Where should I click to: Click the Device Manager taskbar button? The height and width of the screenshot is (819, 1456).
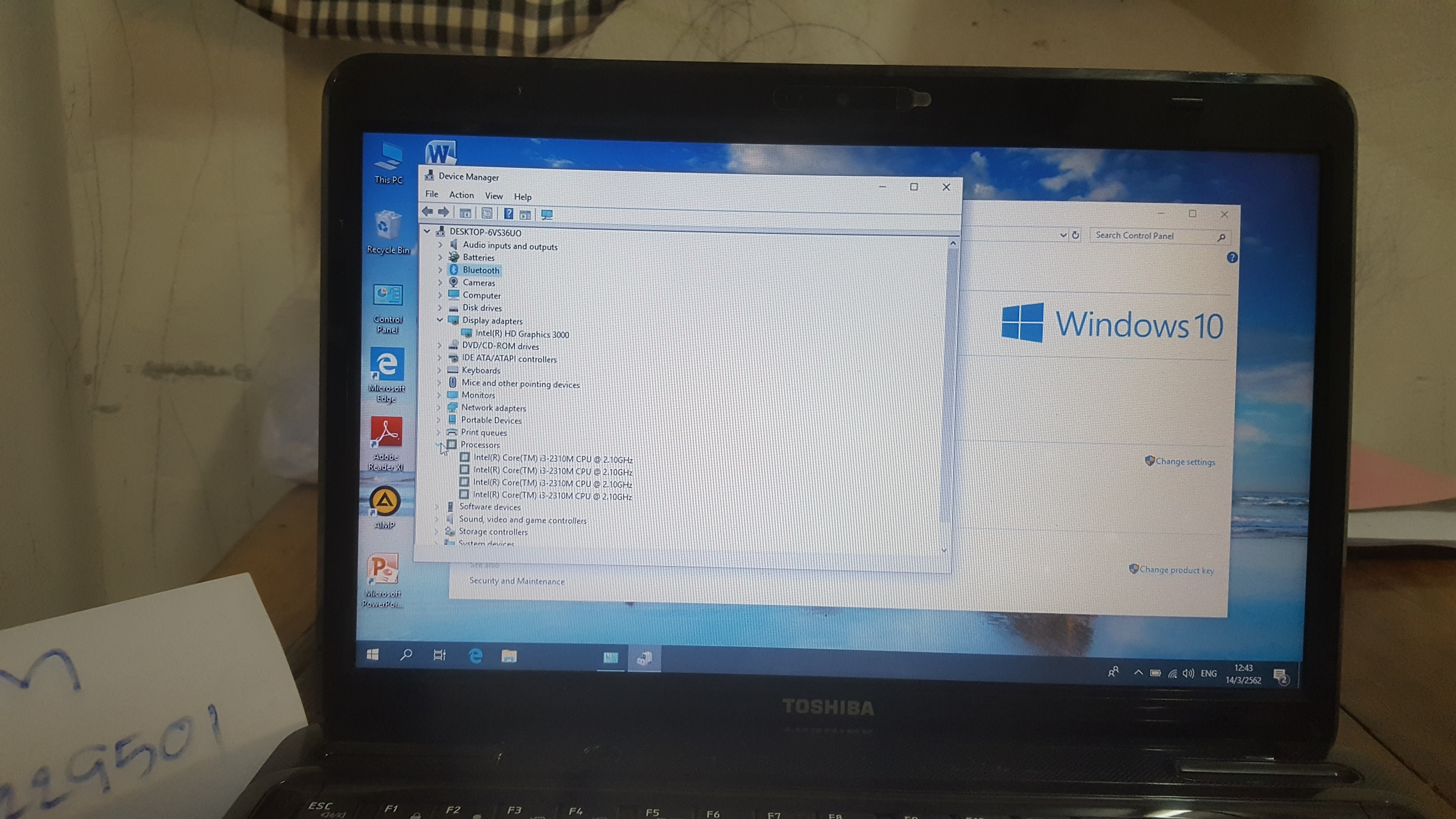pos(644,658)
